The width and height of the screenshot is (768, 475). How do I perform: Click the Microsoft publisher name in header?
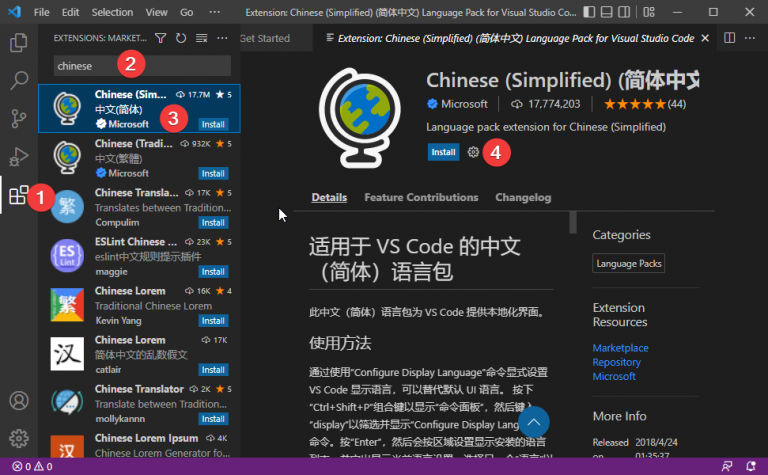click(x=464, y=104)
